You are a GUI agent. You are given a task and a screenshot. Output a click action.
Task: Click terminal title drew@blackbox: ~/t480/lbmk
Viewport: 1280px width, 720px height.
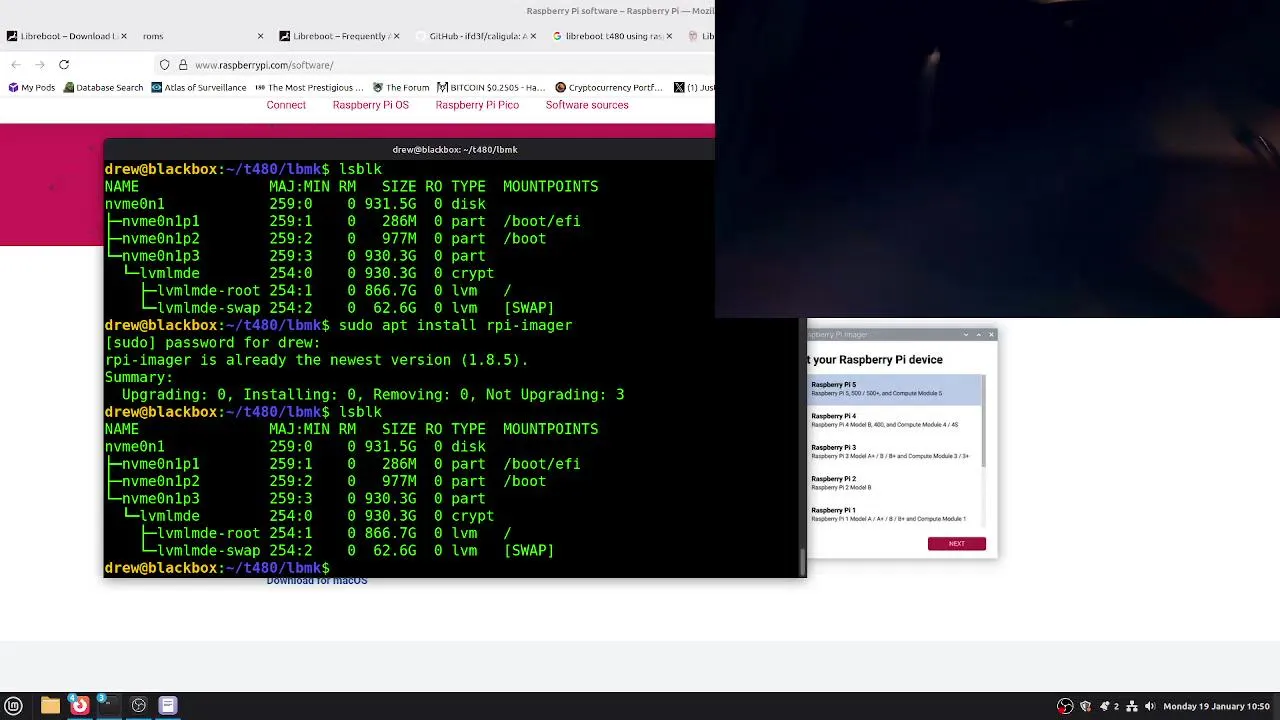pos(455,150)
